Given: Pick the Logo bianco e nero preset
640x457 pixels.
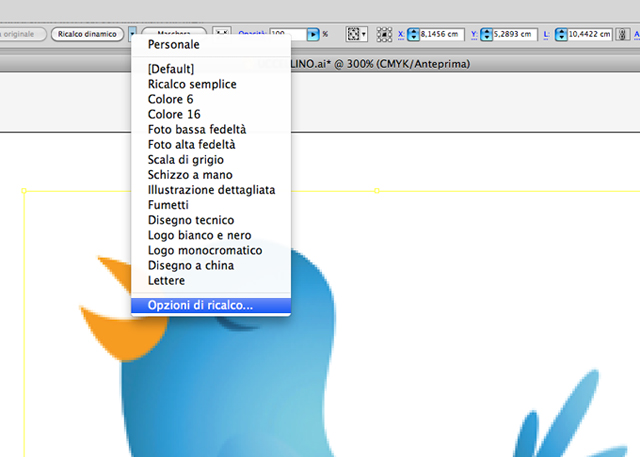Looking at the screenshot, I should pyautogui.click(x=199, y=235).
